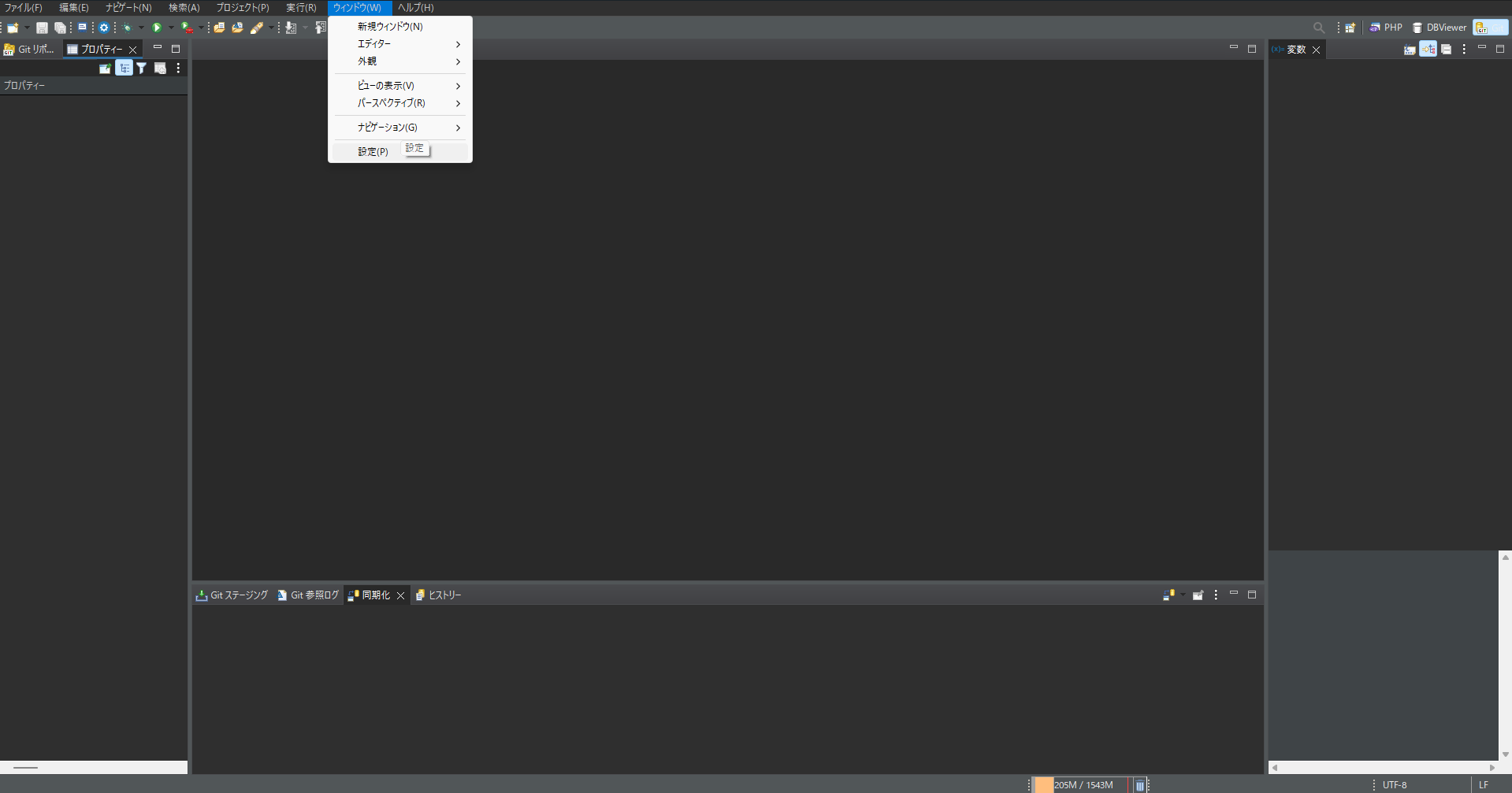The image size is (1512, 793).
Task: Click the Save floppy disk icon
Action: coord(42,28)
